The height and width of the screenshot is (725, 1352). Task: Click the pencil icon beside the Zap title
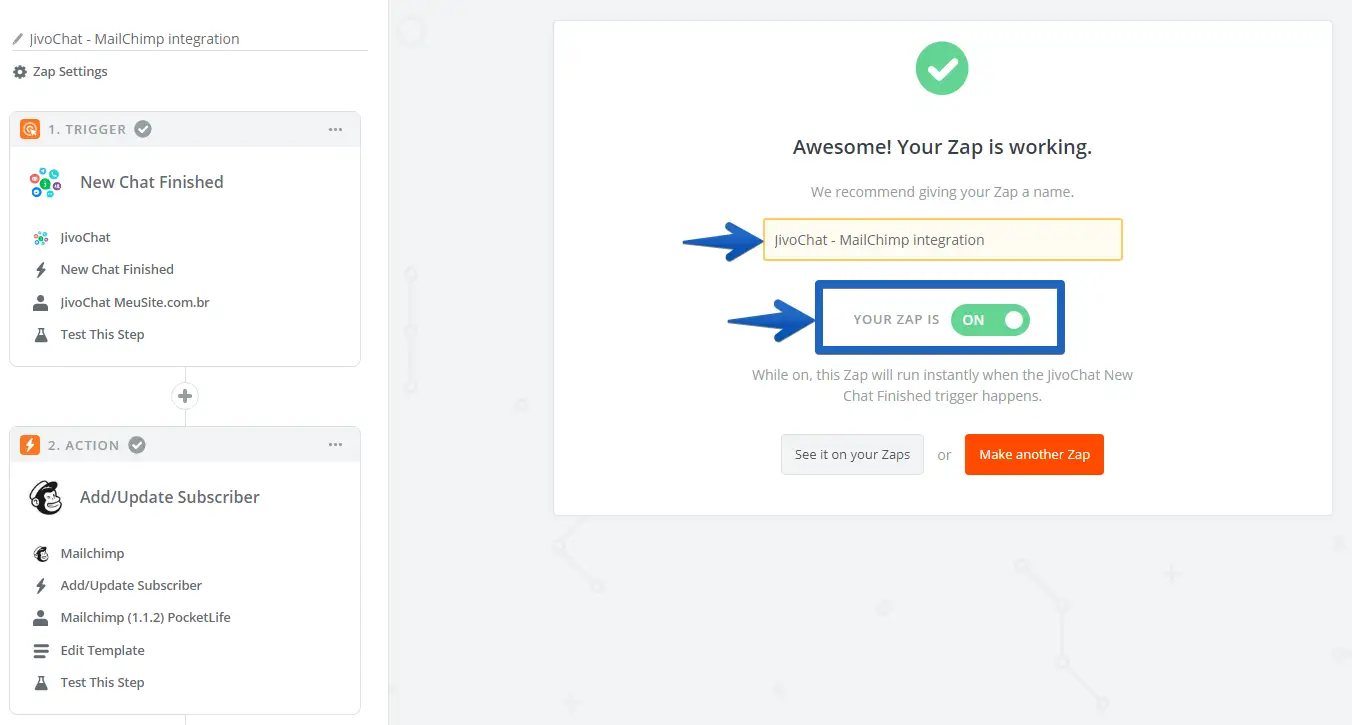click(x=17, y=40)
